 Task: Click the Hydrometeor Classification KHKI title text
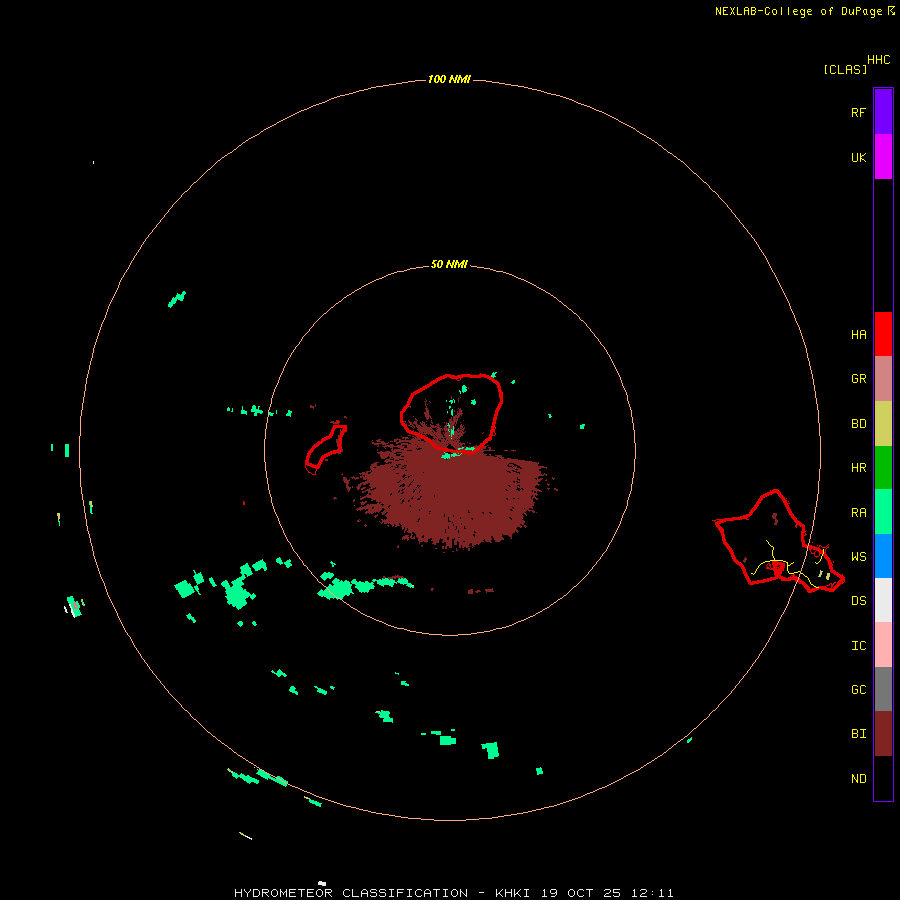453,893
